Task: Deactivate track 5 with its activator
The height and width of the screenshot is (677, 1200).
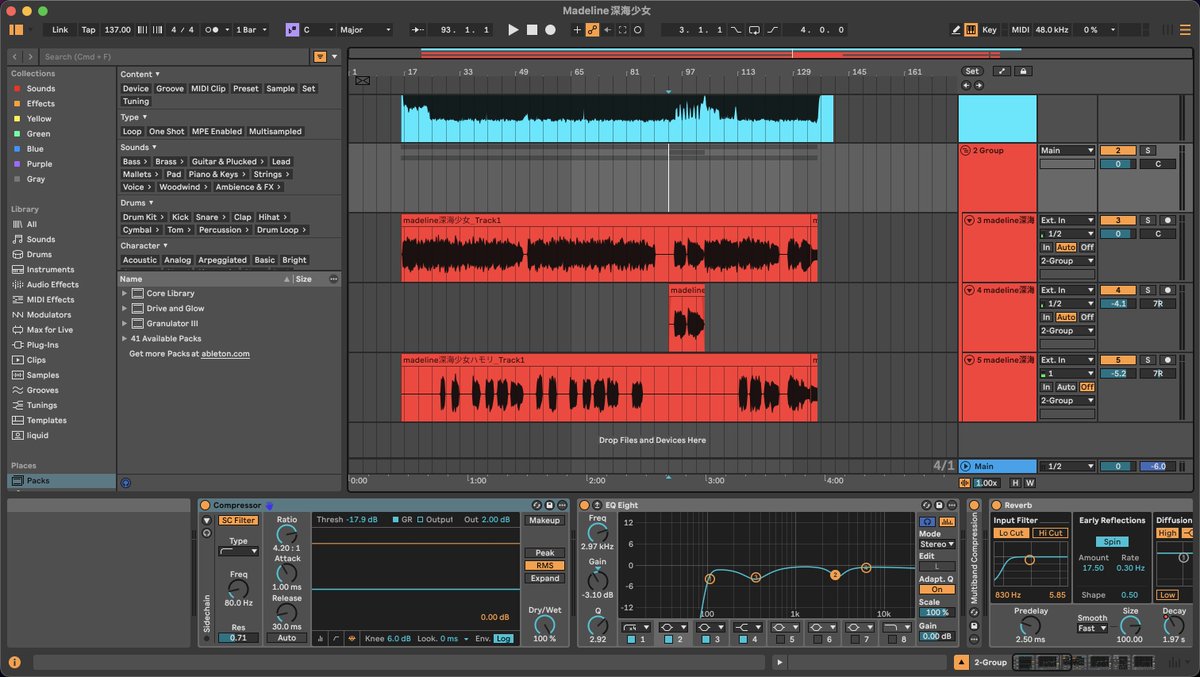Action: pos(1118,360)
